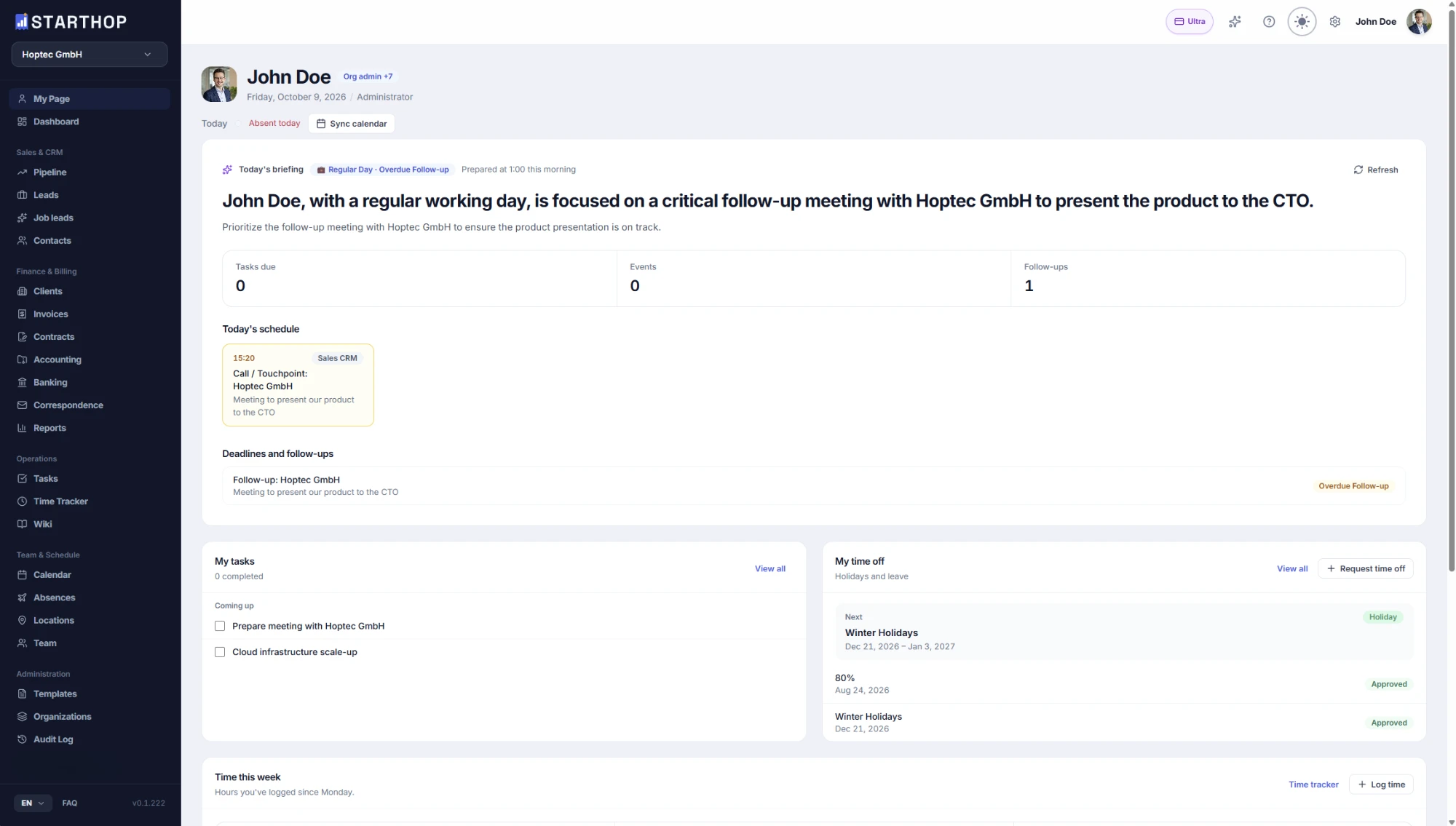Click the Follow-ups count card

pyautogui.click(x=1208, y=279)
